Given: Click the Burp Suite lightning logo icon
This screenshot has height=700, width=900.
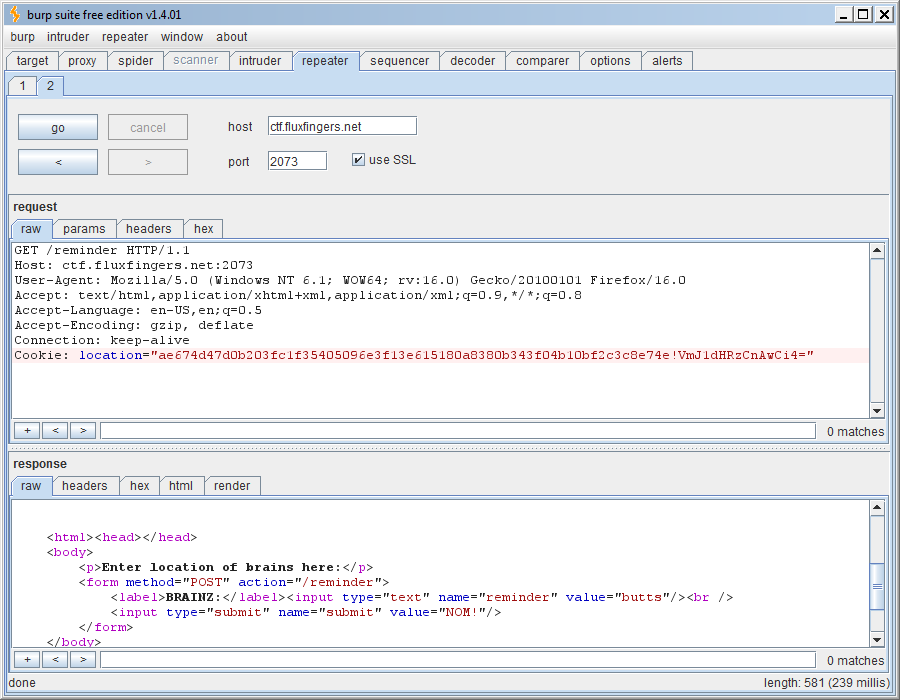Looking at the screenshot, I should 14,14.
